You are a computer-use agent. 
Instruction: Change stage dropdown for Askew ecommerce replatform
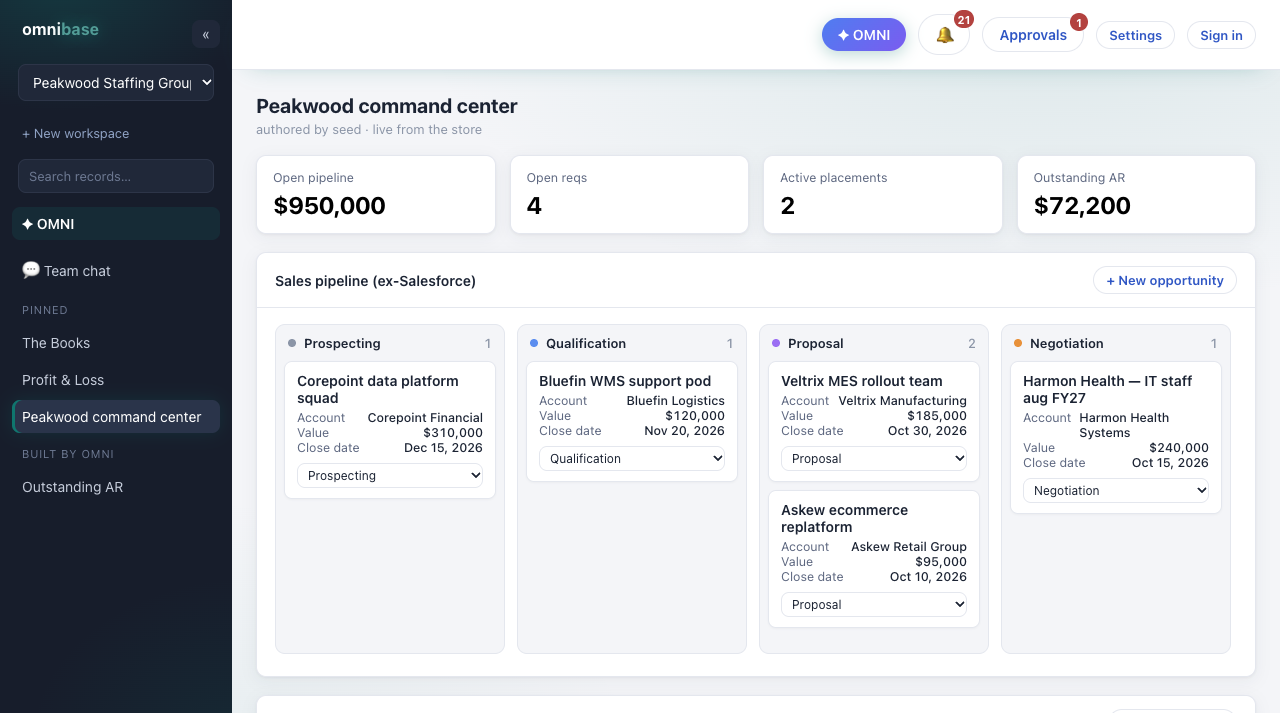874,604
